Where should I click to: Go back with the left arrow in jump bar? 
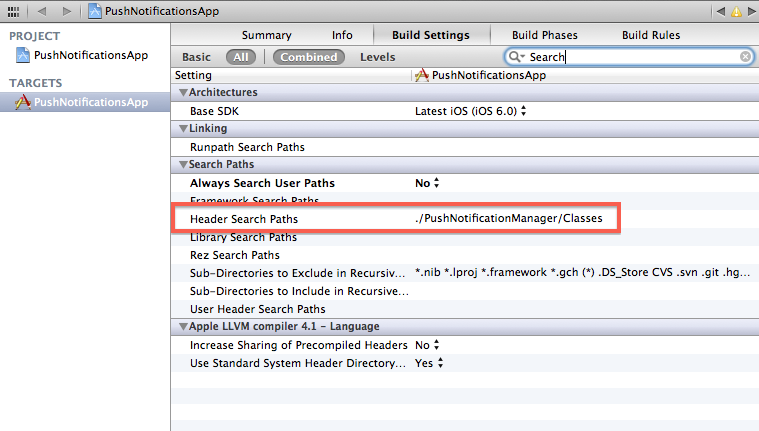coord(42,11)
